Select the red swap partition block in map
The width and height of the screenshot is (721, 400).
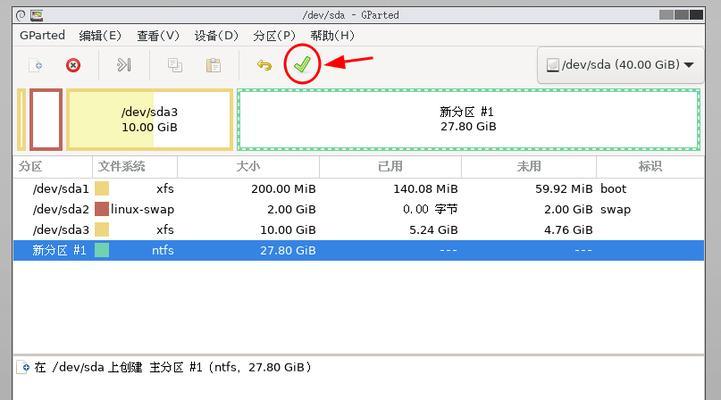click(x=46, y=120)
